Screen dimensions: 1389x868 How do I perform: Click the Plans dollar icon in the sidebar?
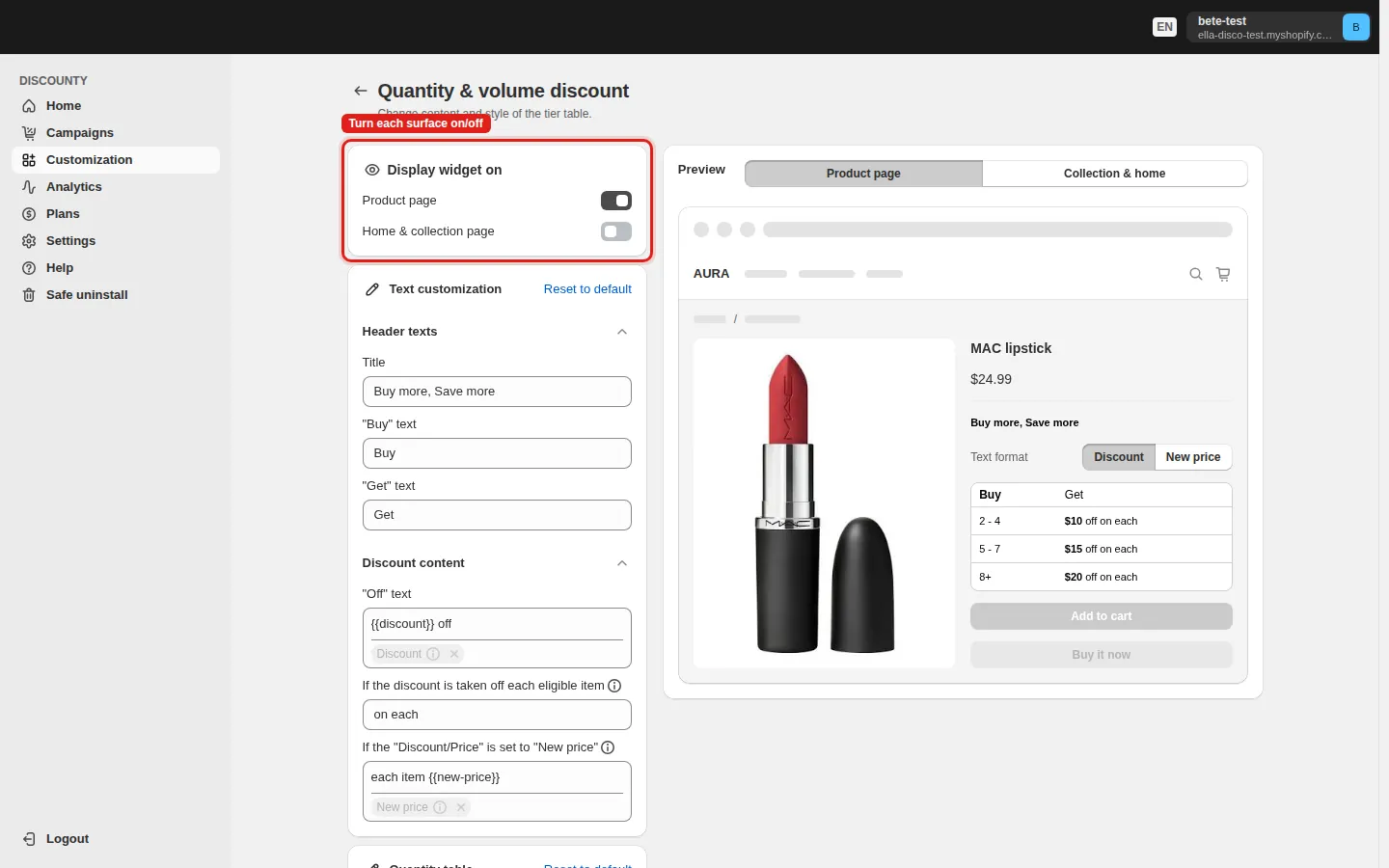(x=29, y=214)
